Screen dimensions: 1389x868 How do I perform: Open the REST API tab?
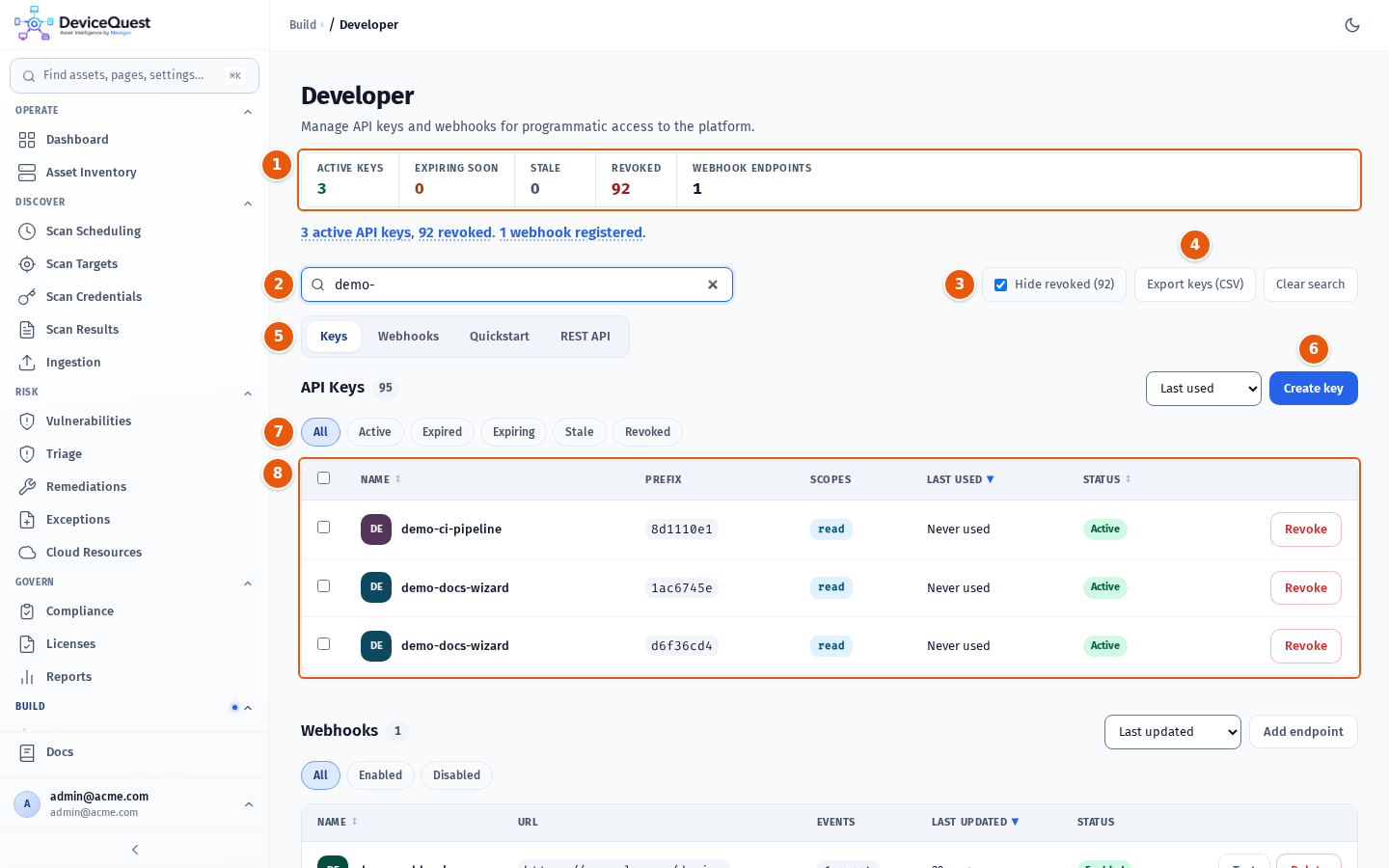(586, 337)
